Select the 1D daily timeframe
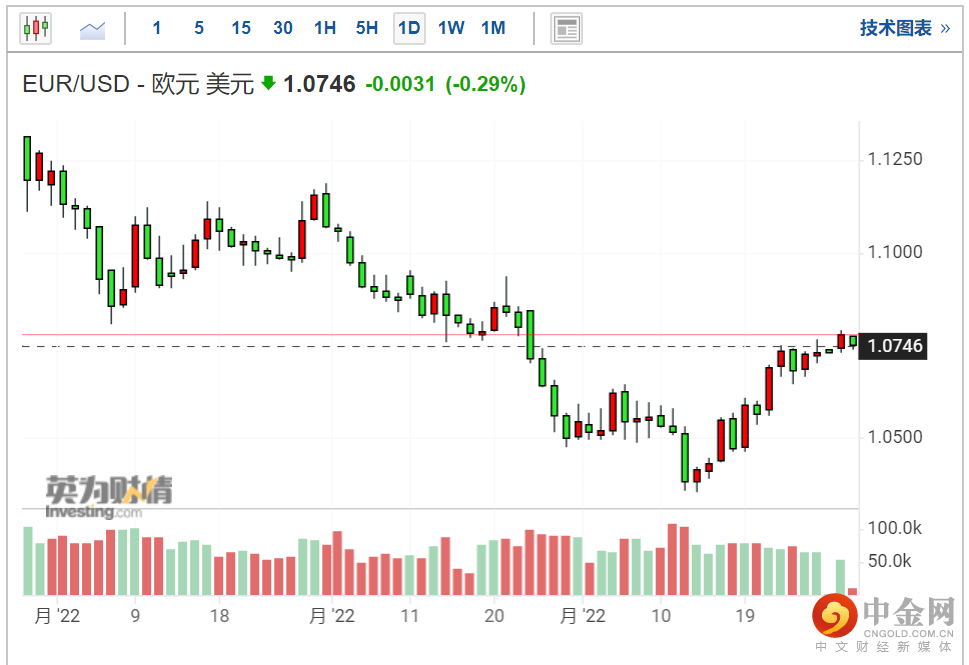Viewport: 969px width, 665px height. (x=409, y=28)
